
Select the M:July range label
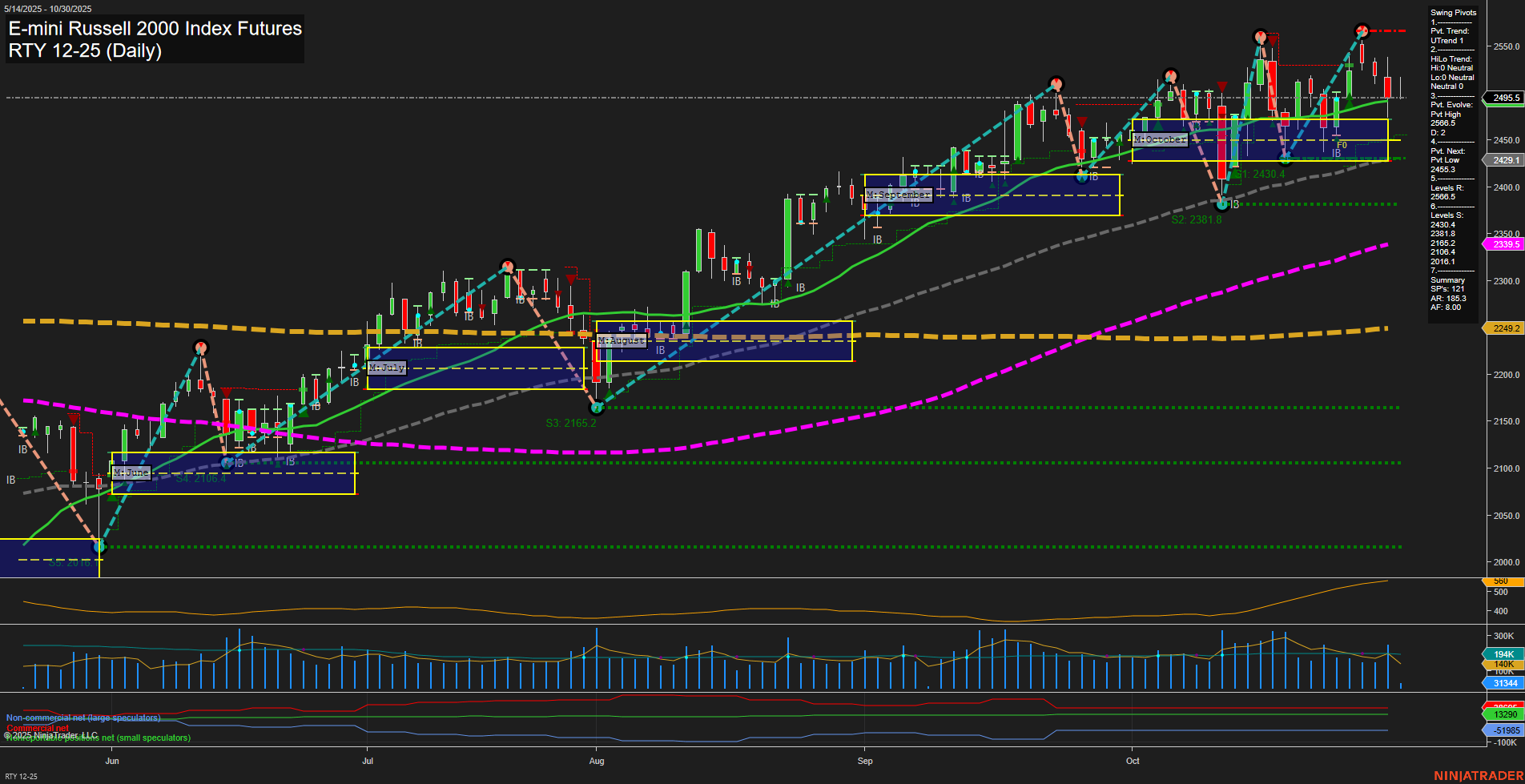click(387, 368)
